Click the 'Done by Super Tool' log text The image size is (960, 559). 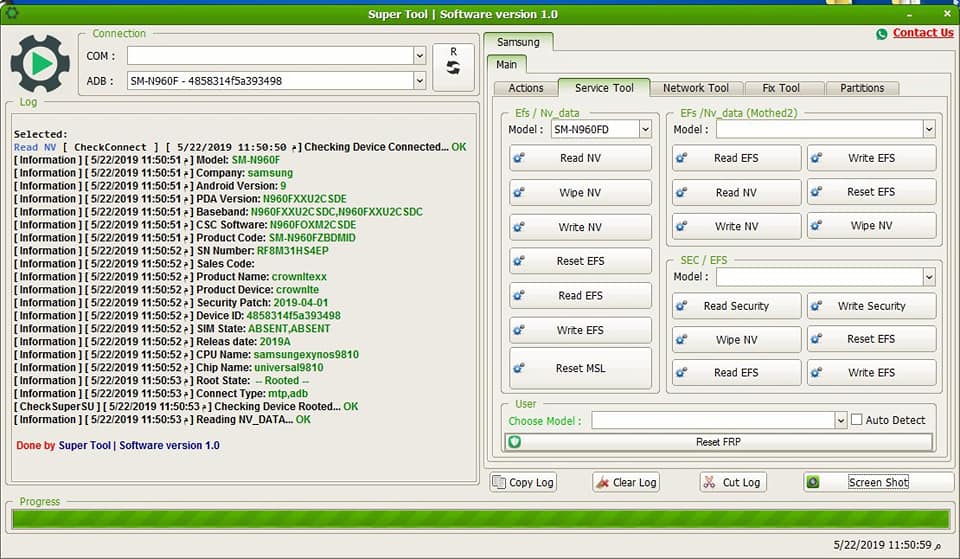118,445
